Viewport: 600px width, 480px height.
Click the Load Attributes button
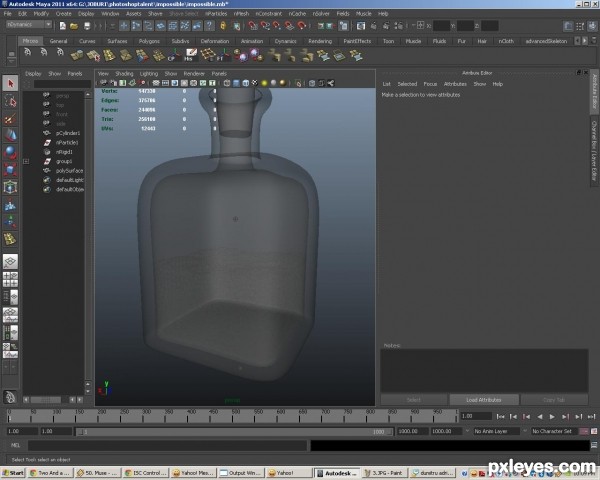point(484,400)
